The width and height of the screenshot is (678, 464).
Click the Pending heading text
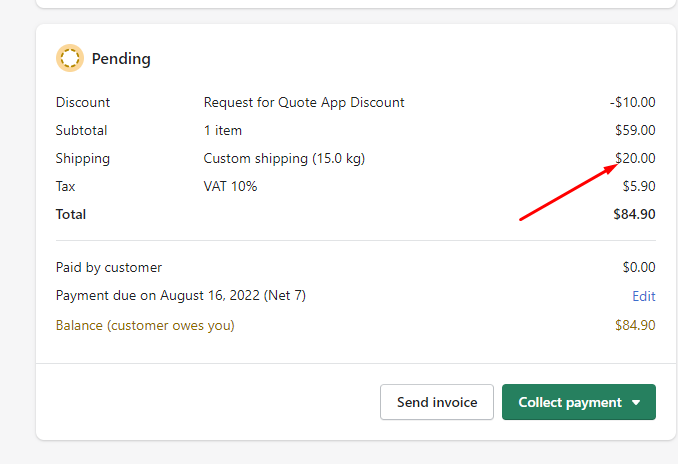(121, 59)
